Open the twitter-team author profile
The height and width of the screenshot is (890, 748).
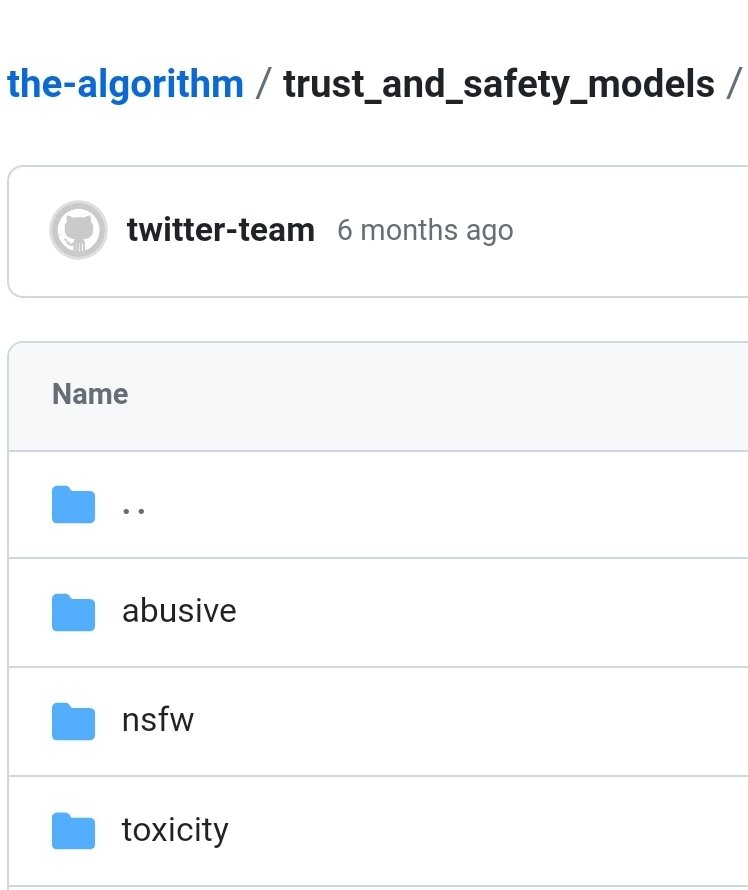tap(220, 231)
